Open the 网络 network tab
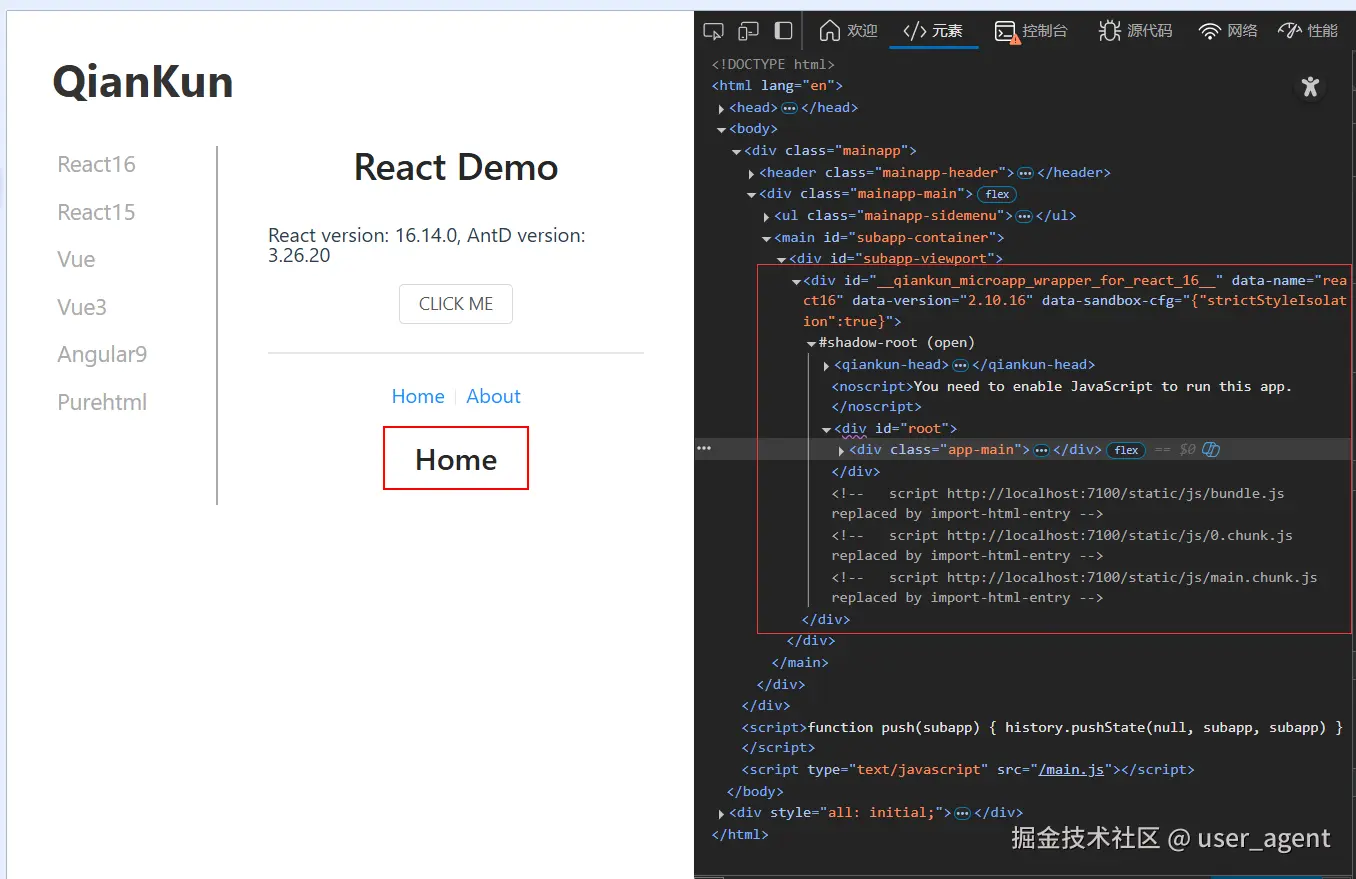The width and height of the screenshot is (1356, 879). 1228,31
